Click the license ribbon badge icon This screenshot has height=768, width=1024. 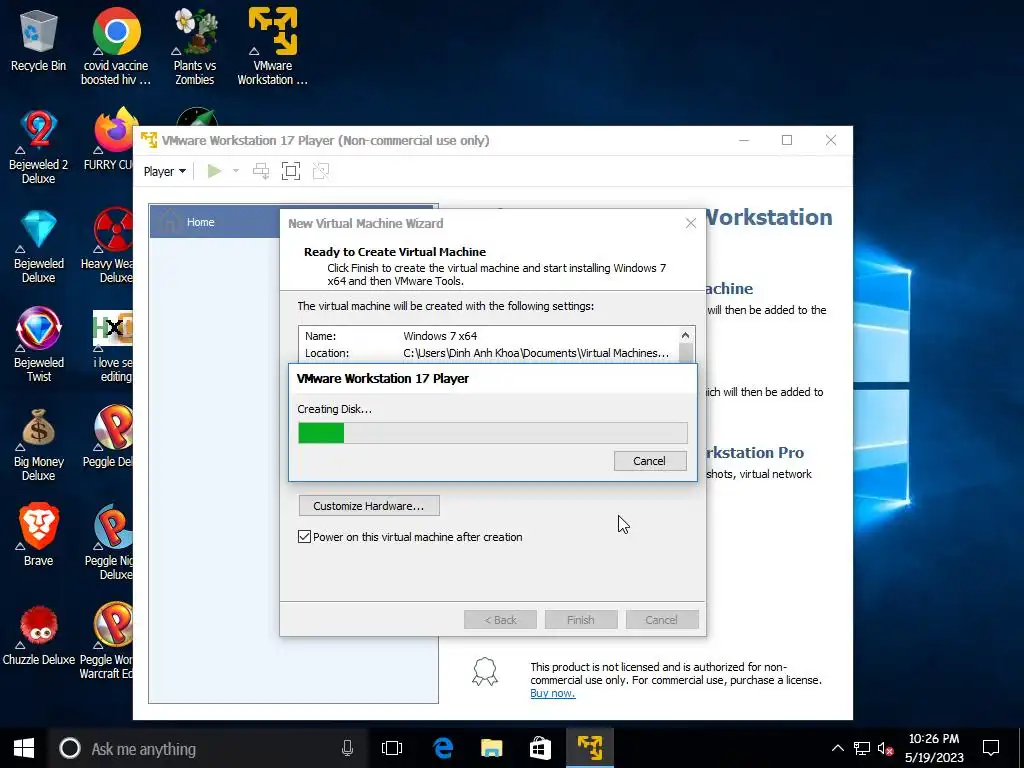tap(485, 672)
